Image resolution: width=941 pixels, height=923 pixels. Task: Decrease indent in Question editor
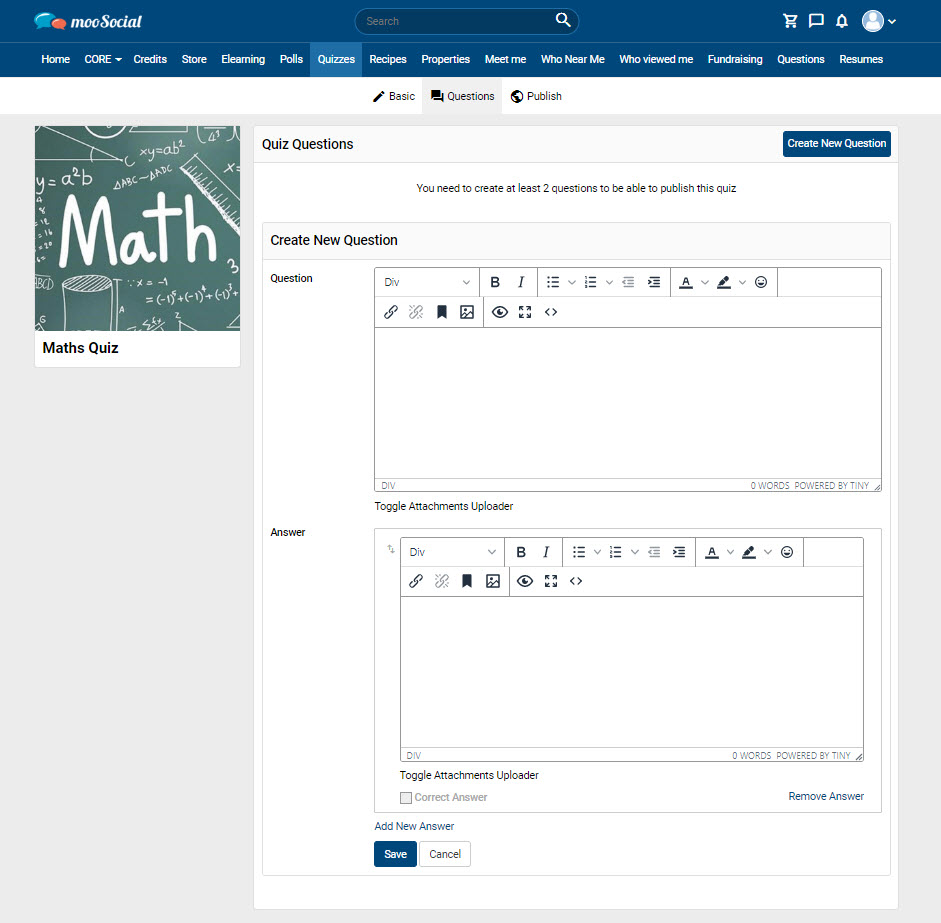coord(628,282)
